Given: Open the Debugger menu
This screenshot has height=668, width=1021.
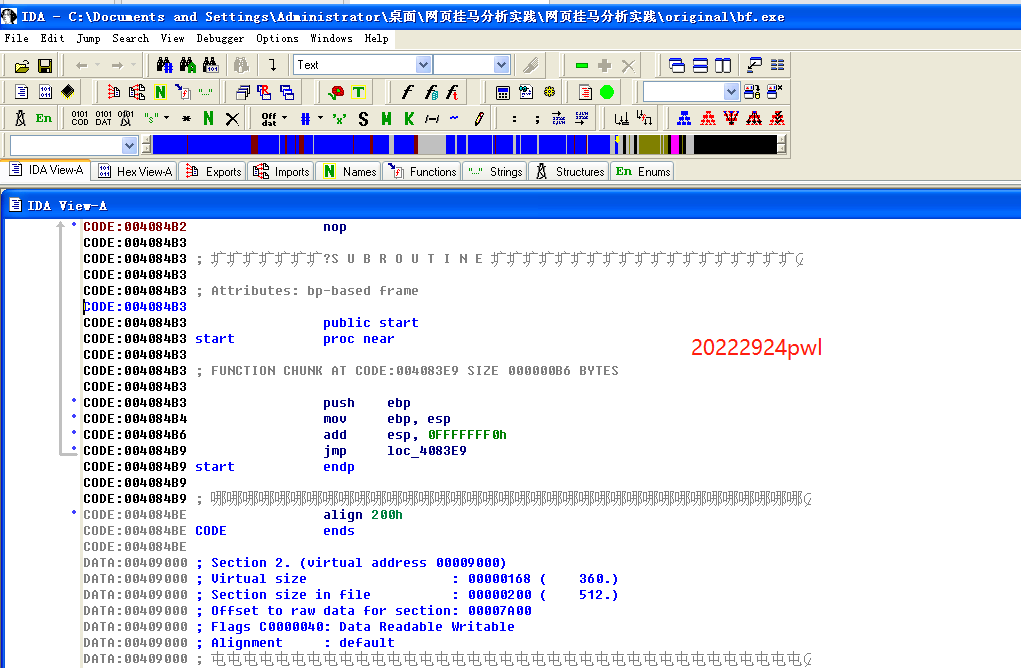Looking at the screenshot, I should point(220,38).
